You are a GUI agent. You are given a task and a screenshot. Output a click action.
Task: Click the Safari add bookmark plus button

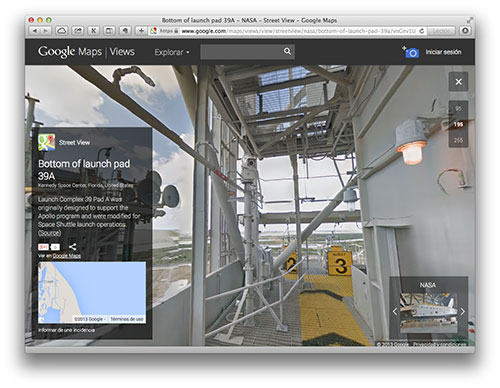pos(141,31)
